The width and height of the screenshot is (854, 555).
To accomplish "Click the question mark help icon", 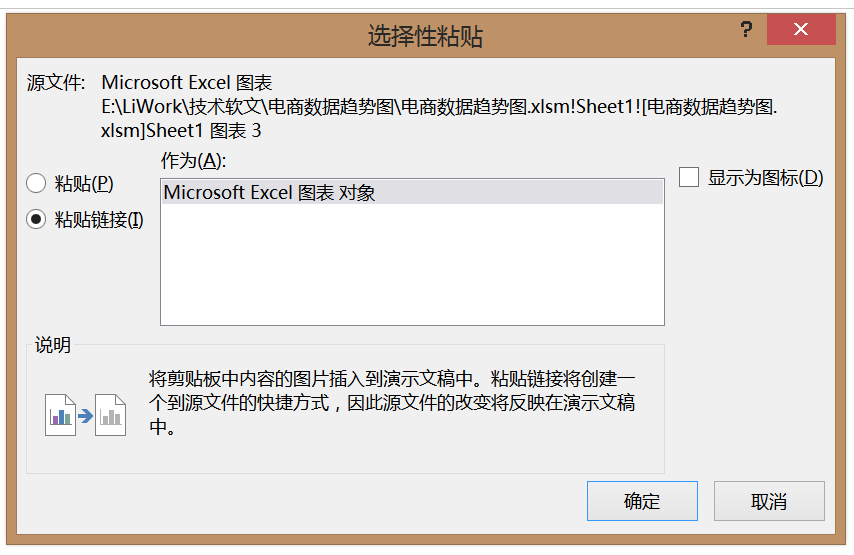I will (746, 29).
